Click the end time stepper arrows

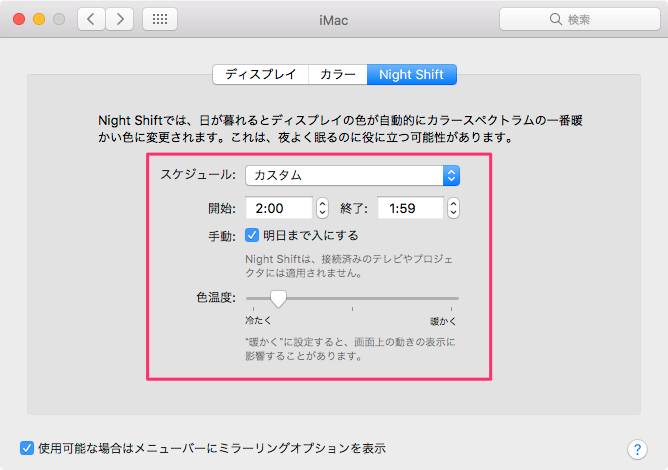click(453, 208)
